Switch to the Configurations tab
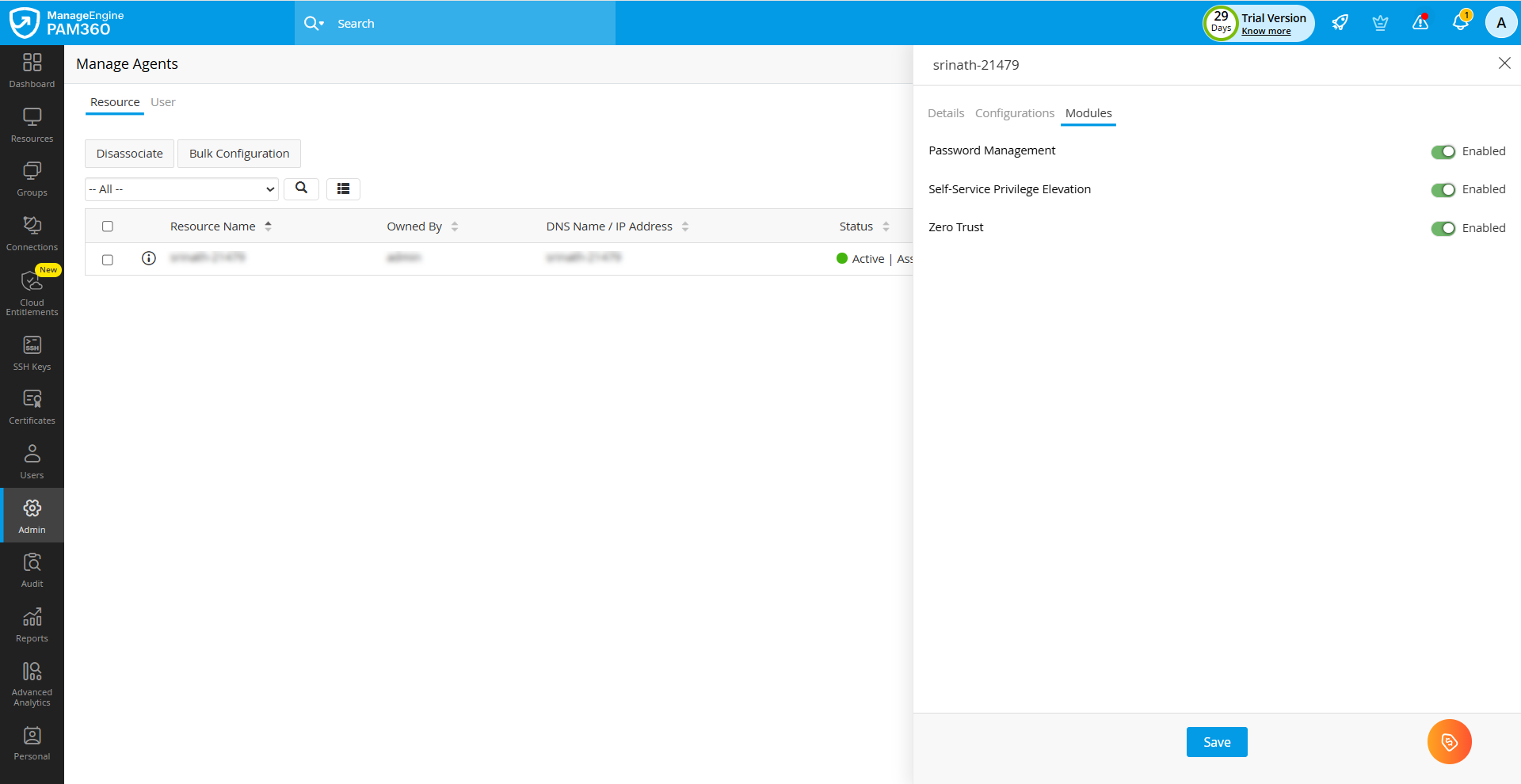Image resolution: width=1521 pixels, height=784 pixels. pyautogui.click(x=1014, y=113)
